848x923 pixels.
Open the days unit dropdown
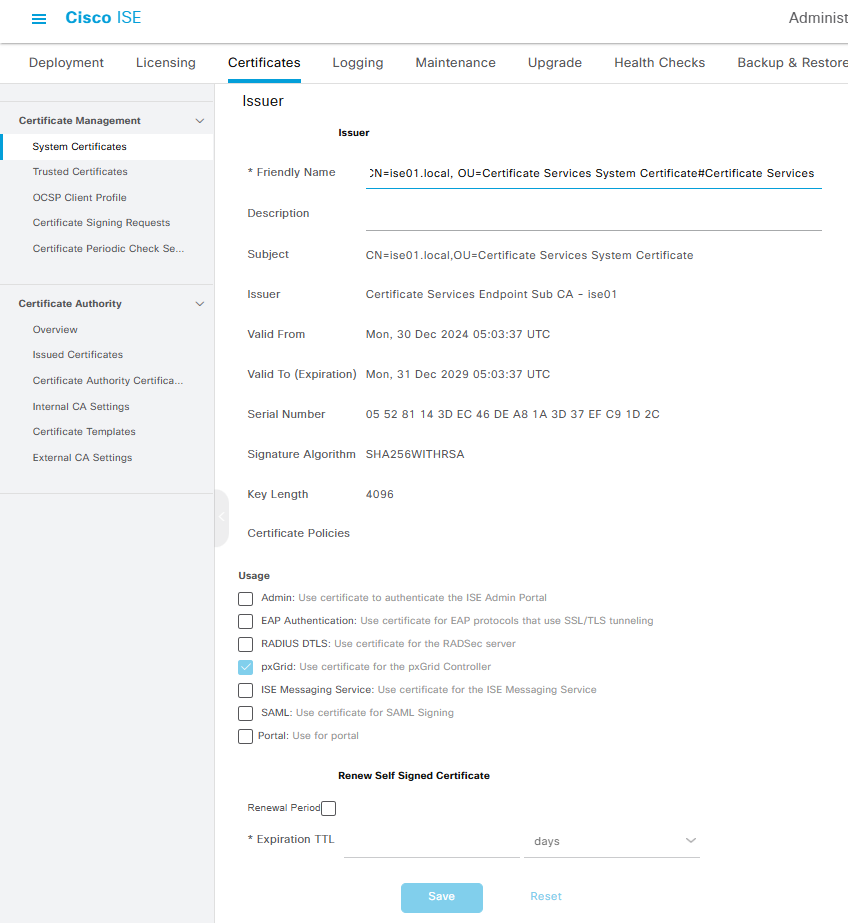pos(611,841)
